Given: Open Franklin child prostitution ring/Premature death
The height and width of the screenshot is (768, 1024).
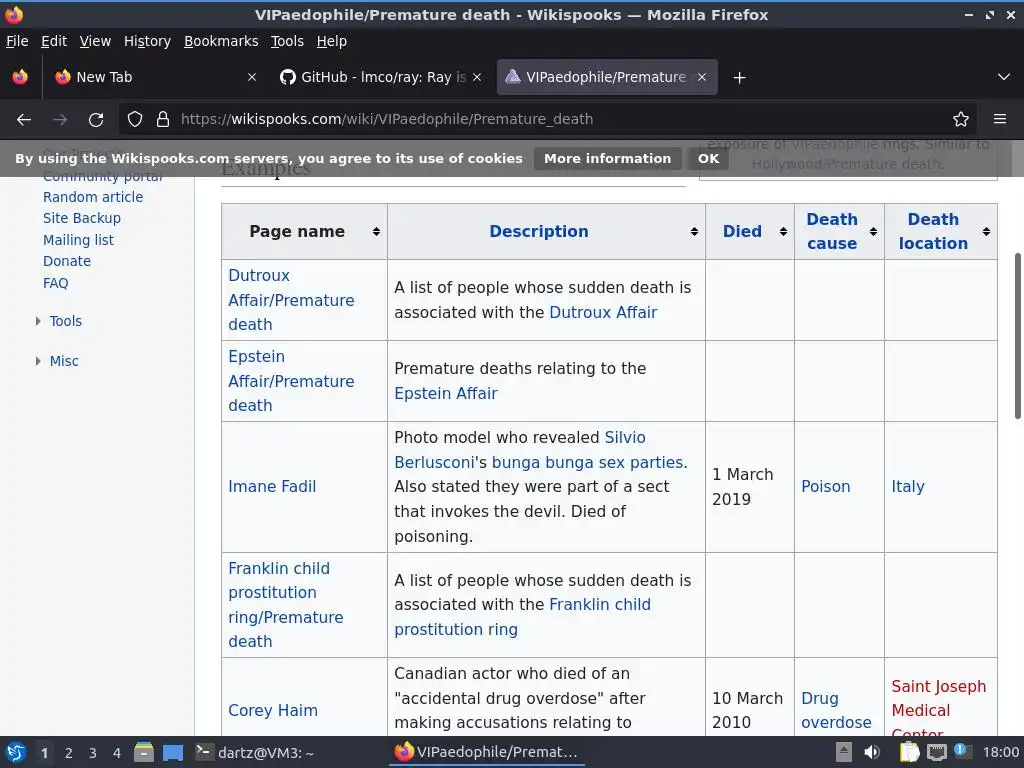Looking at the screenshot, I should click(x=285, y=605).
